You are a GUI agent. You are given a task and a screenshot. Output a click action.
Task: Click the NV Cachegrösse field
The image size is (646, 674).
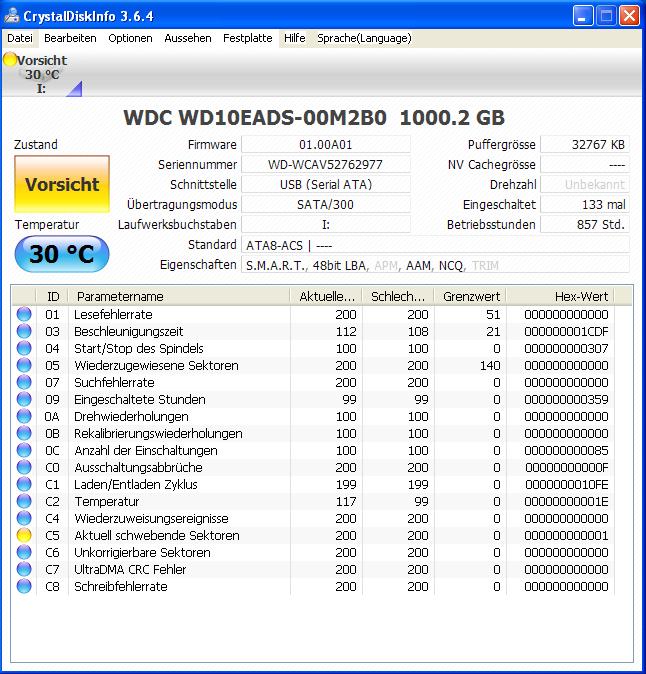pyautogui.click(x=585, y=164)
